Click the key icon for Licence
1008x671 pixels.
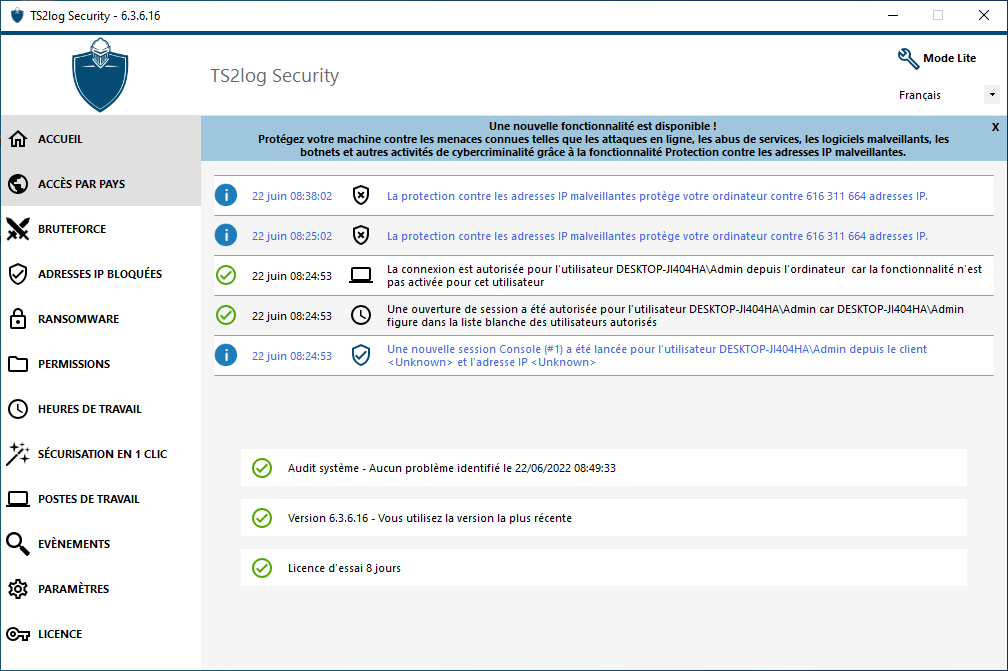point(18,634)
